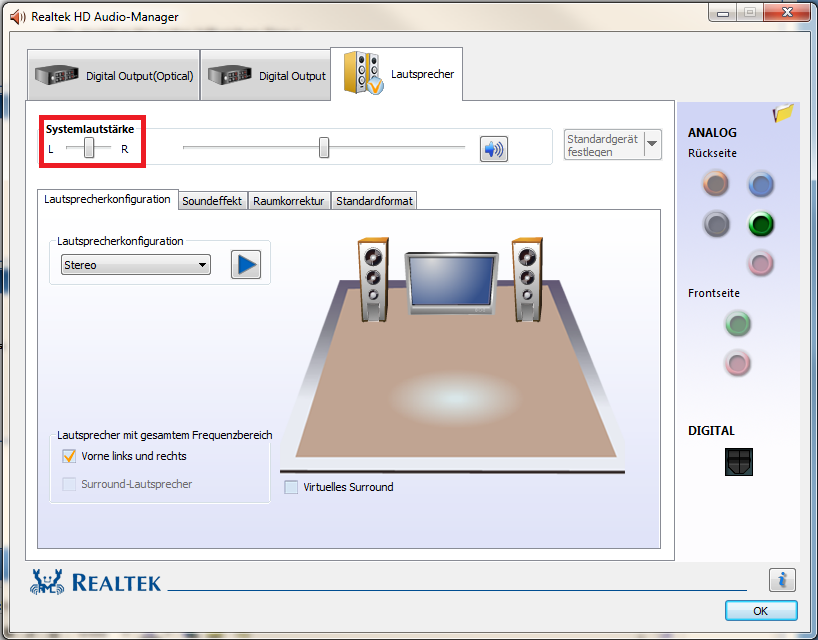
Task: Click the green front panel jack
Action: pyautogui.click(x=738, y=323)
